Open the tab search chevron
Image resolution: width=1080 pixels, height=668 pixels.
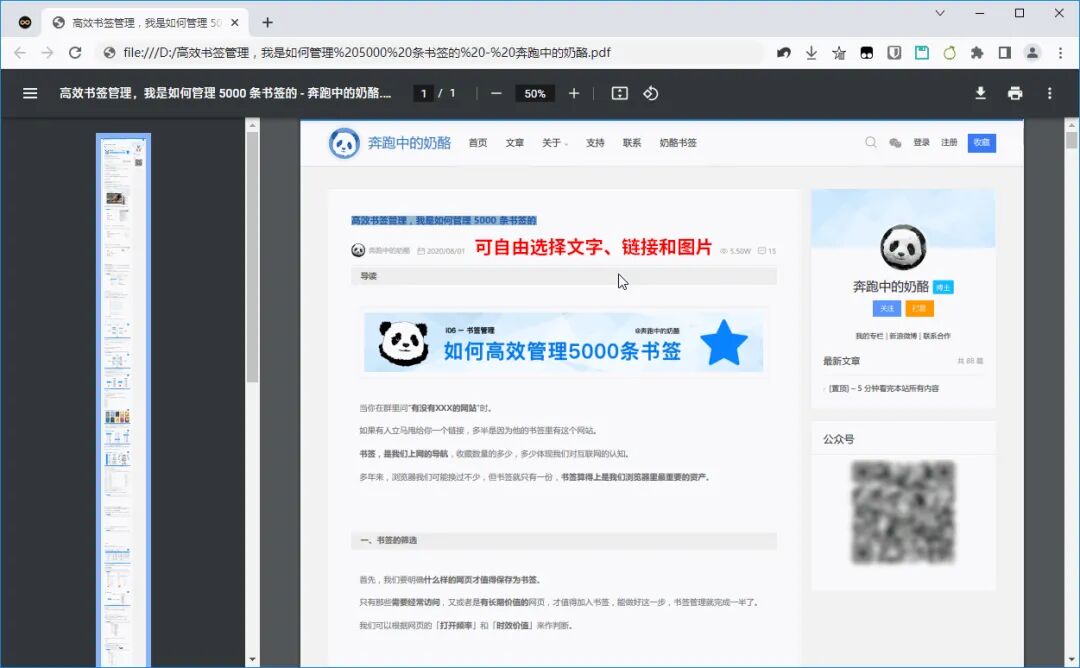pos(939,13)
